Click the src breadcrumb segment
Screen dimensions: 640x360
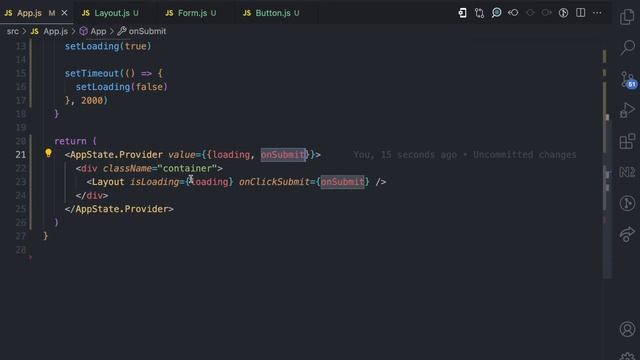13,31
